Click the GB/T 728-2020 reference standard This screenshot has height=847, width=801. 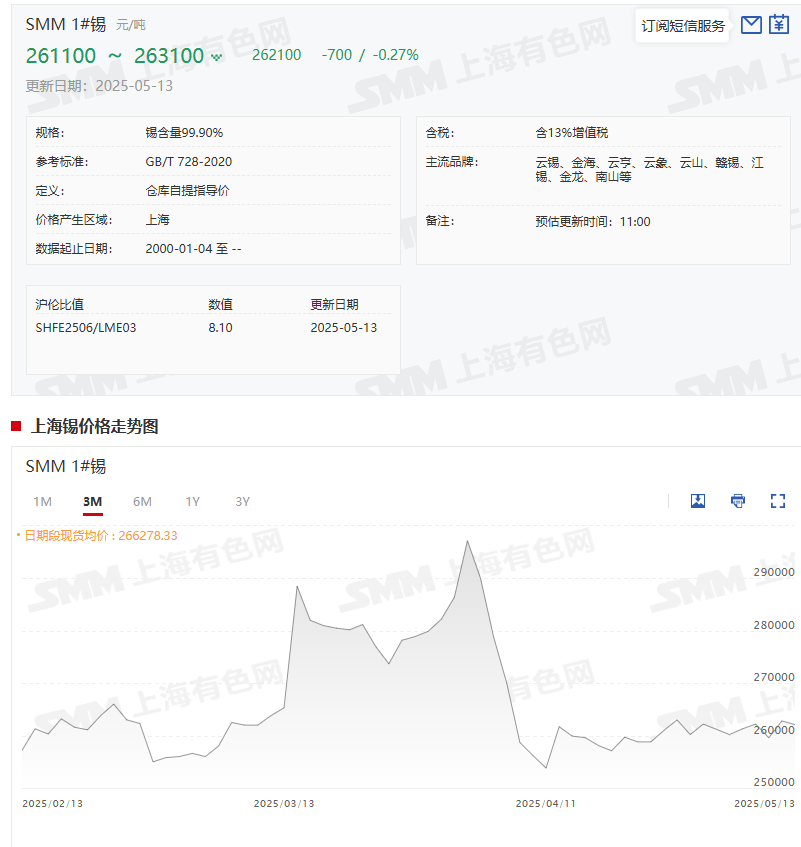pyautogui.click(x=189, y=162)
